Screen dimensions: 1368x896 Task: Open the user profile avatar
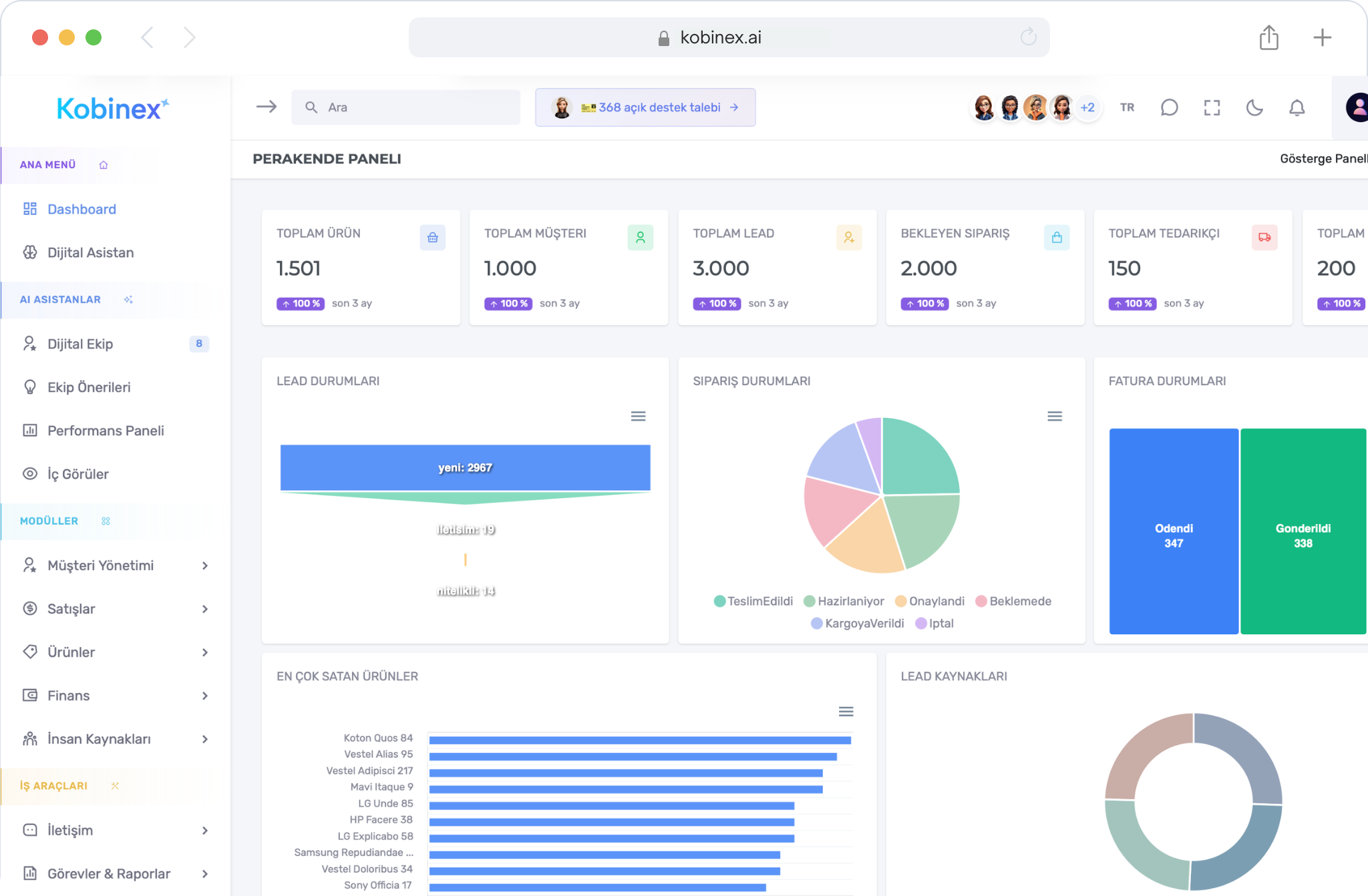pos(1357,107)
